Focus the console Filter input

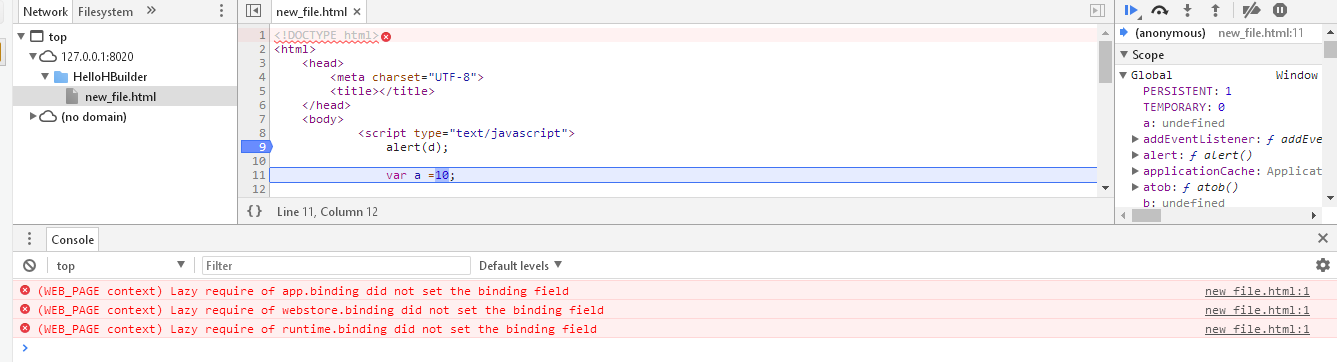[x=336, y=266]
